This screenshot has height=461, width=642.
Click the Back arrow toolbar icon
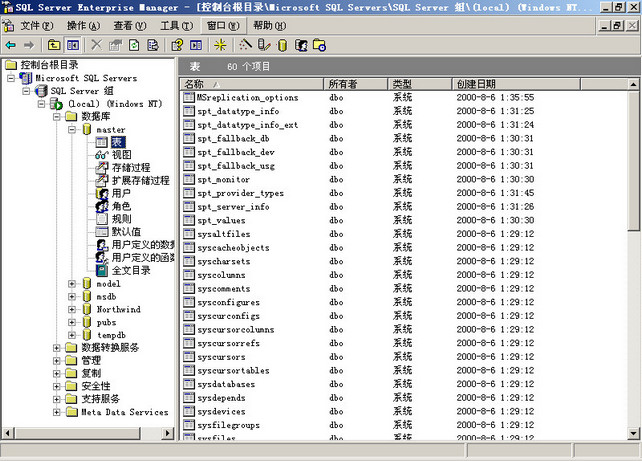10,45
